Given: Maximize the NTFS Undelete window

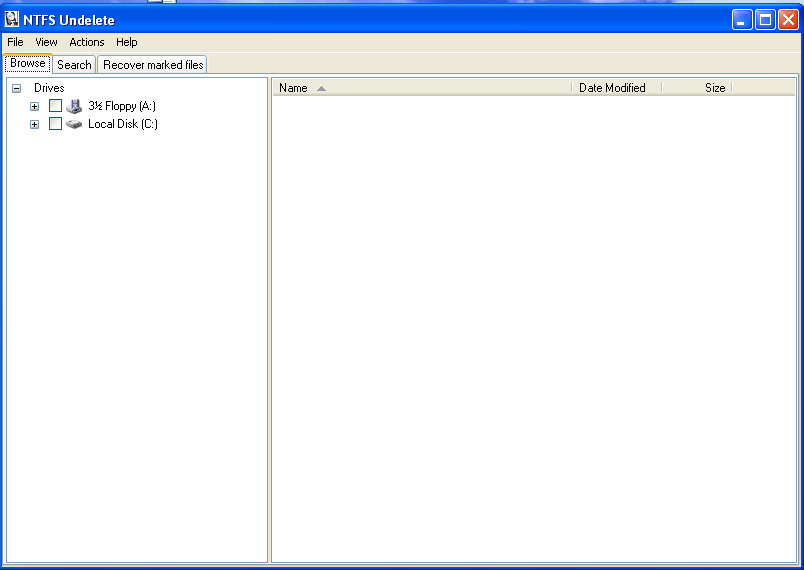Looking at the screenshot, I should click(x=765, y=20).
